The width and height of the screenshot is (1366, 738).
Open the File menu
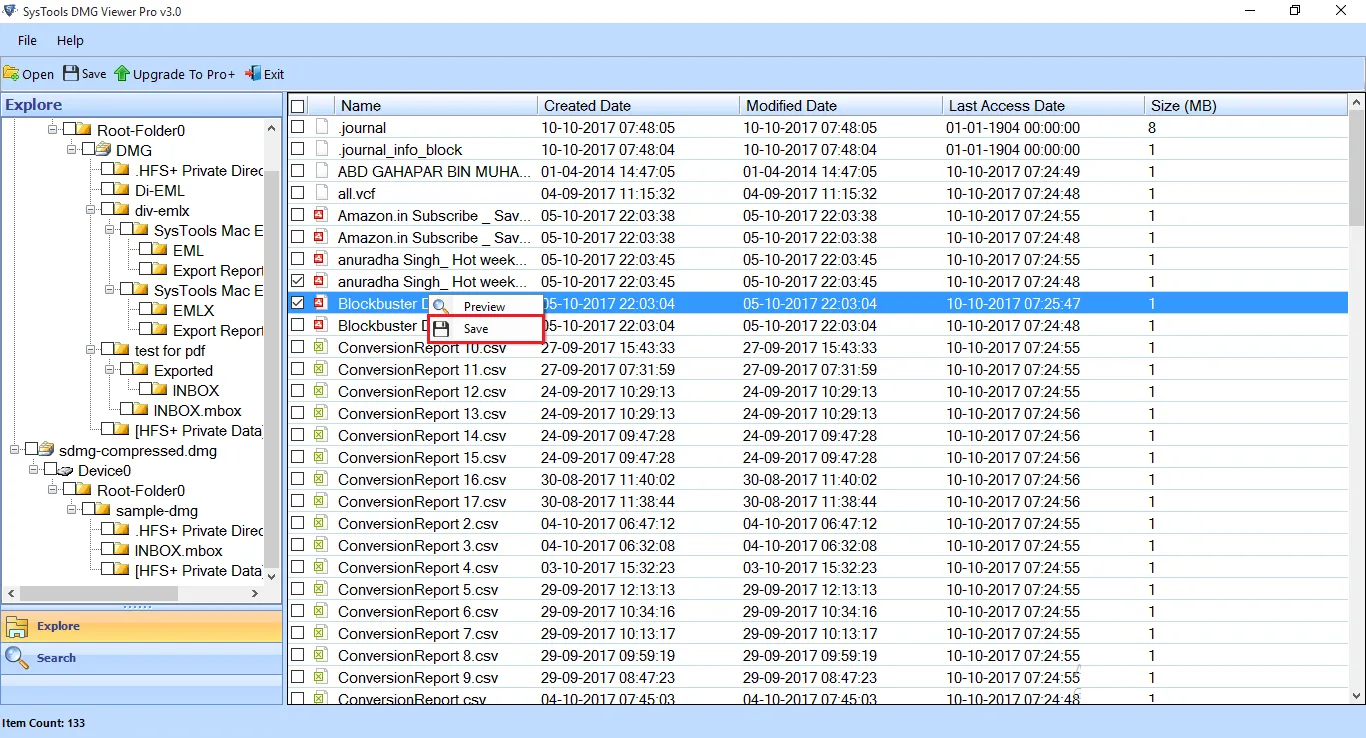coord(26,40)
